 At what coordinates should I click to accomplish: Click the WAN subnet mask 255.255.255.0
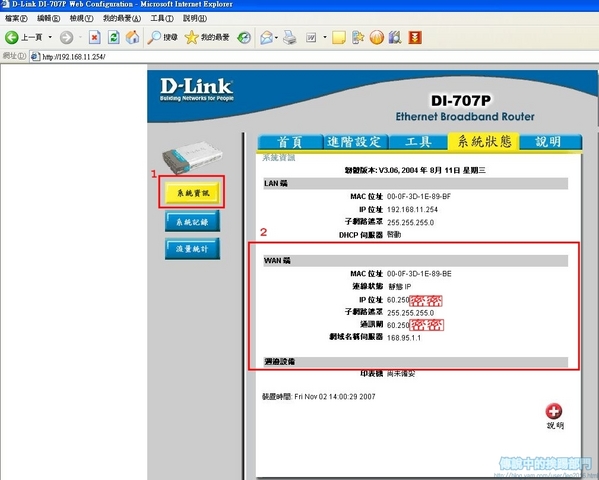tap(410, 313)
